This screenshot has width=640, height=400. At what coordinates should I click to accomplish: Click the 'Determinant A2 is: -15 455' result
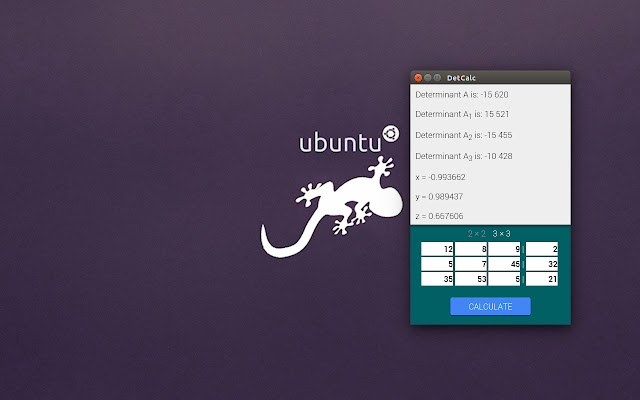tap(464, 136)
